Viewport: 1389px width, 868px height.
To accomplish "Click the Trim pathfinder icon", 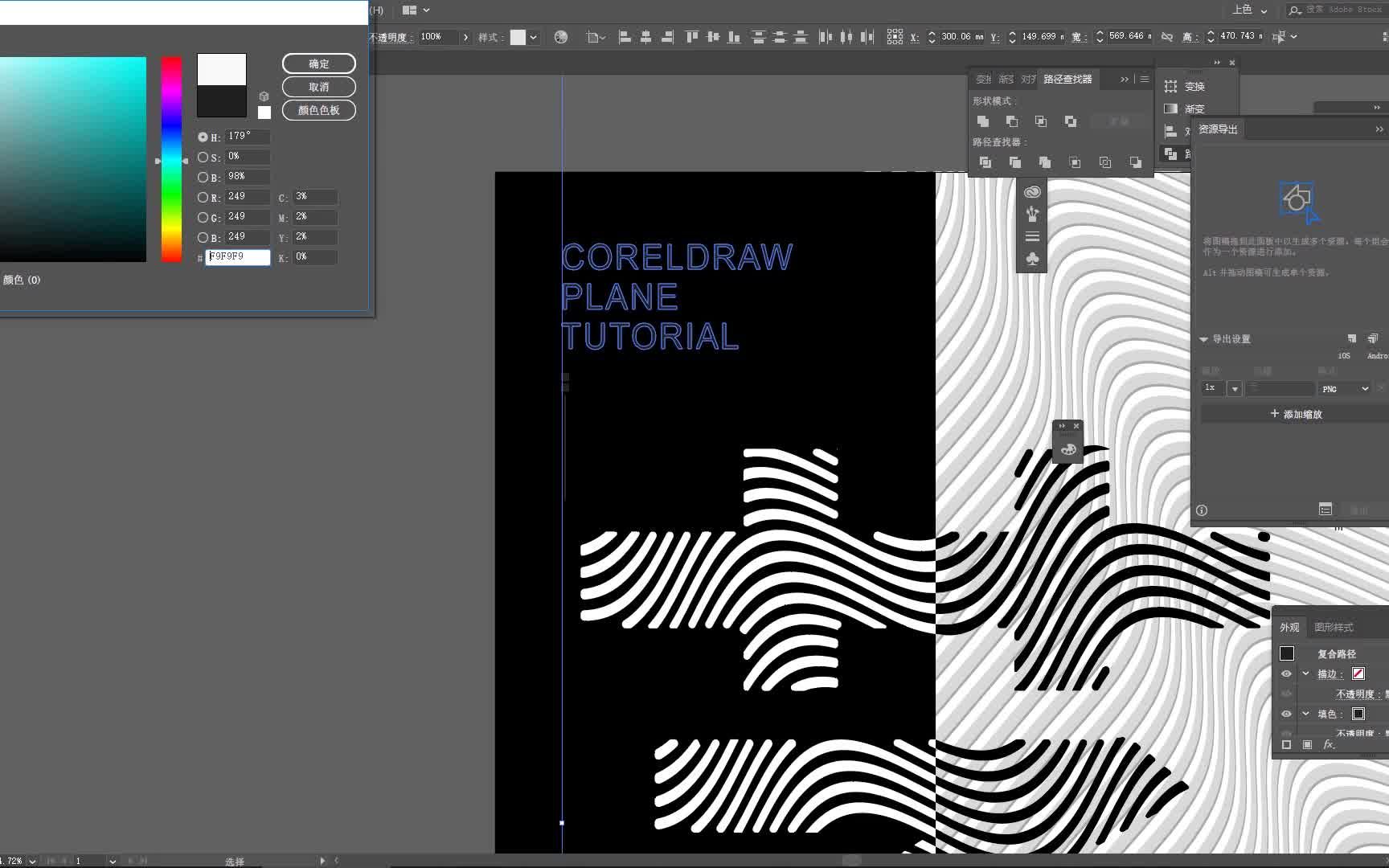I will 1014,162.
